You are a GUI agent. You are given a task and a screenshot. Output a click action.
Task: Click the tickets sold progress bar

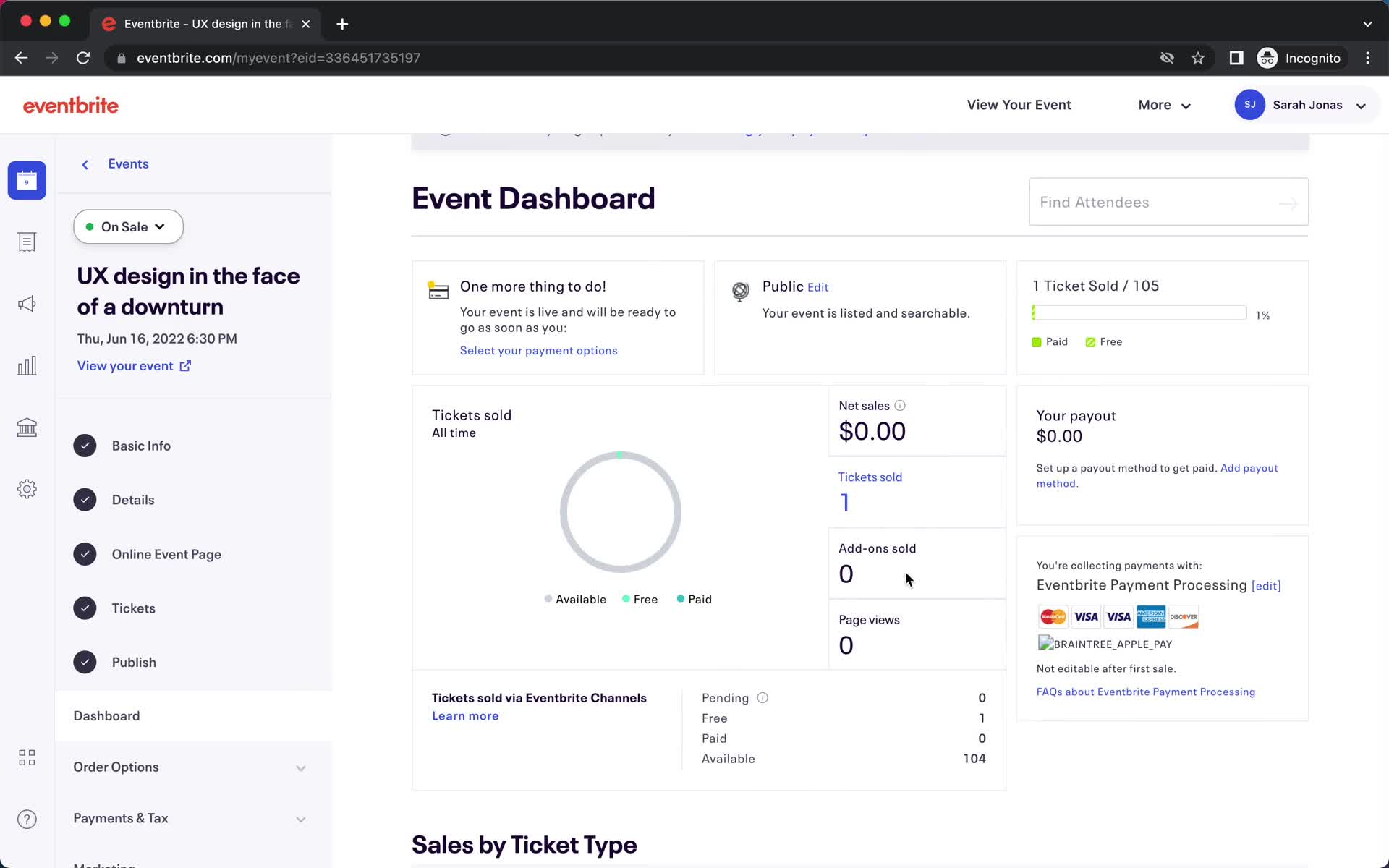tap(1139, 312)
